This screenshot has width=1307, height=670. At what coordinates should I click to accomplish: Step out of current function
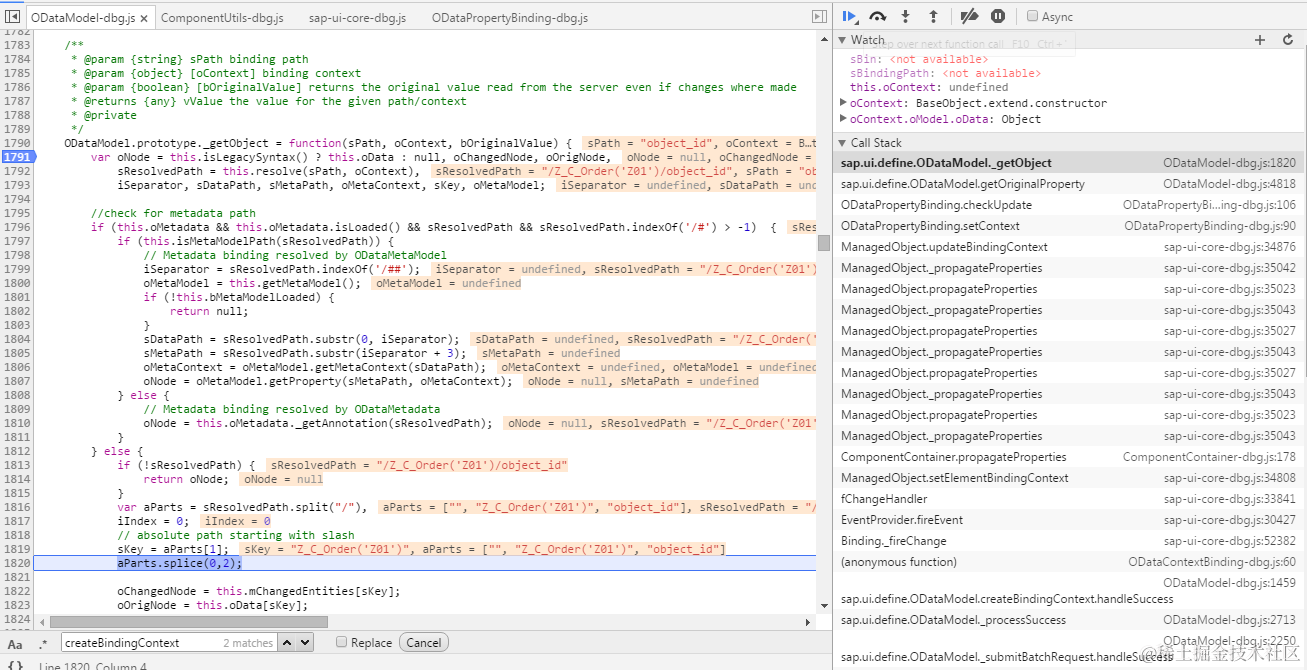coord(934,16)
